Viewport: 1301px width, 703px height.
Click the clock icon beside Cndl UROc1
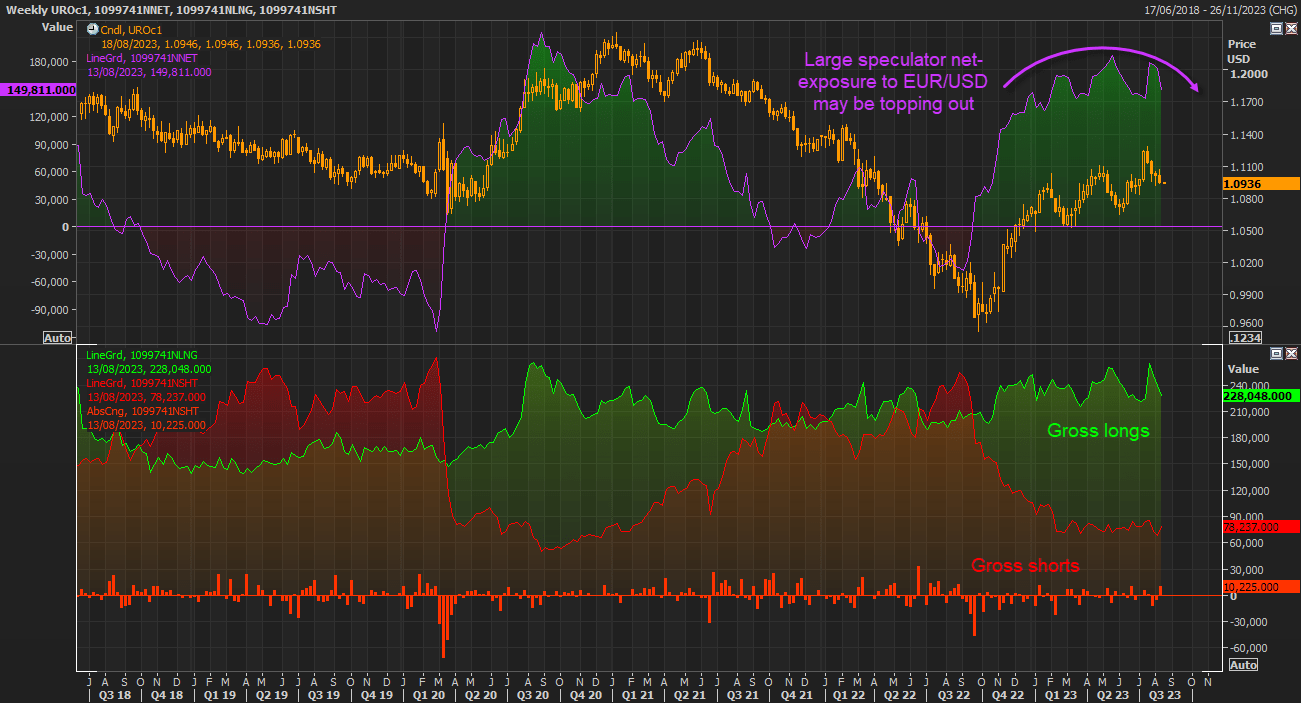point(93,30)
